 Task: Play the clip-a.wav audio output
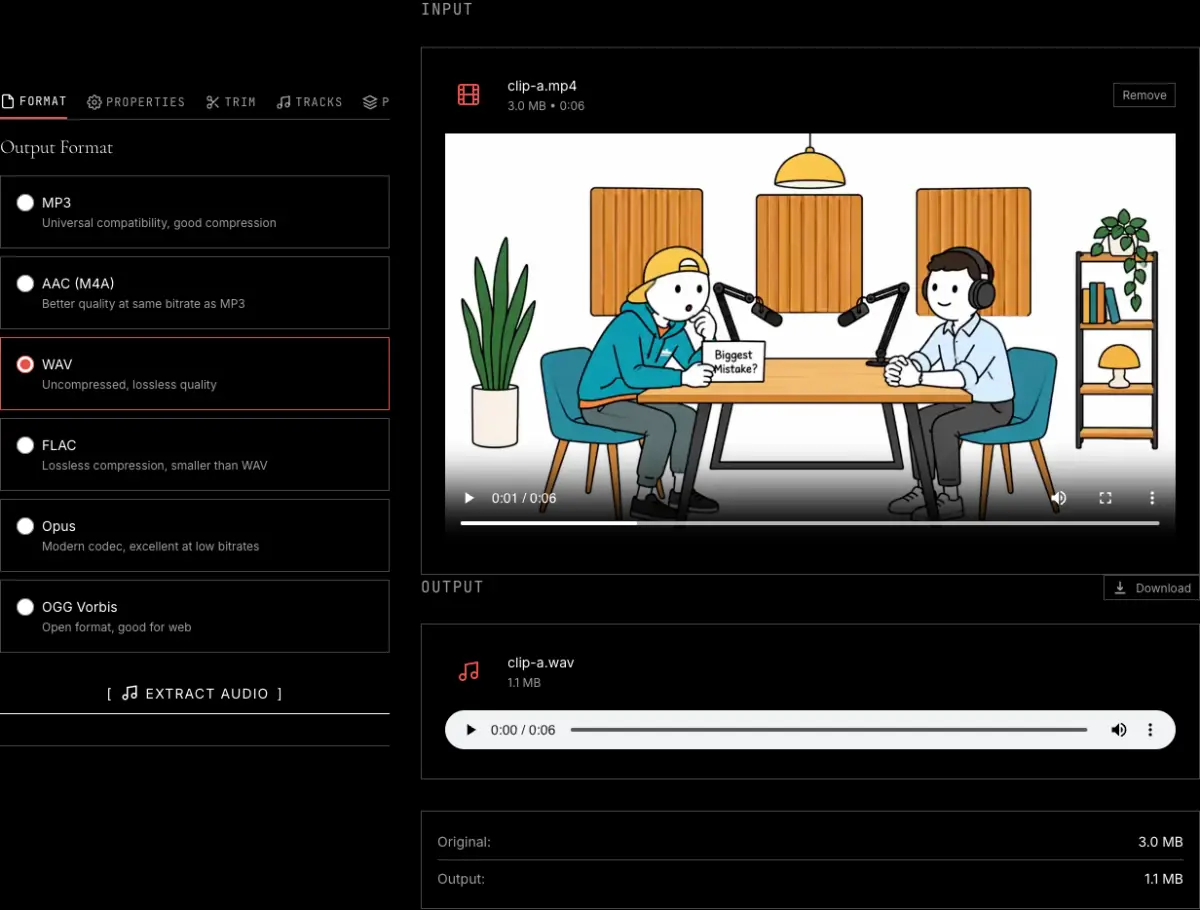[x=471, y=730]
